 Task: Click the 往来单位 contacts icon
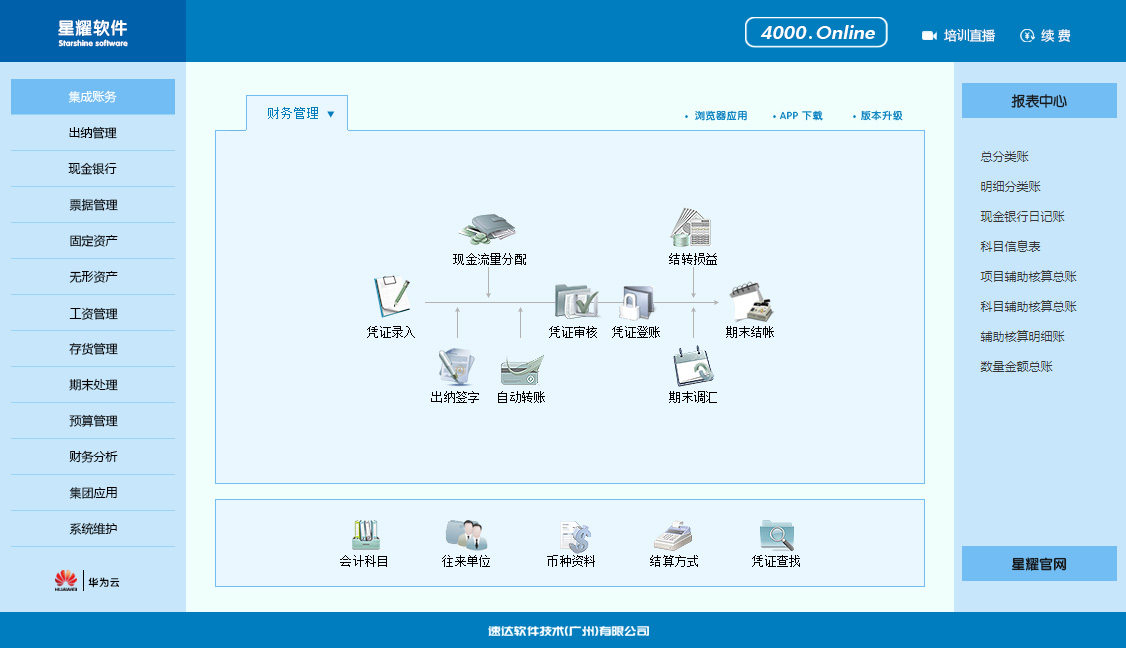coord(466,535)
